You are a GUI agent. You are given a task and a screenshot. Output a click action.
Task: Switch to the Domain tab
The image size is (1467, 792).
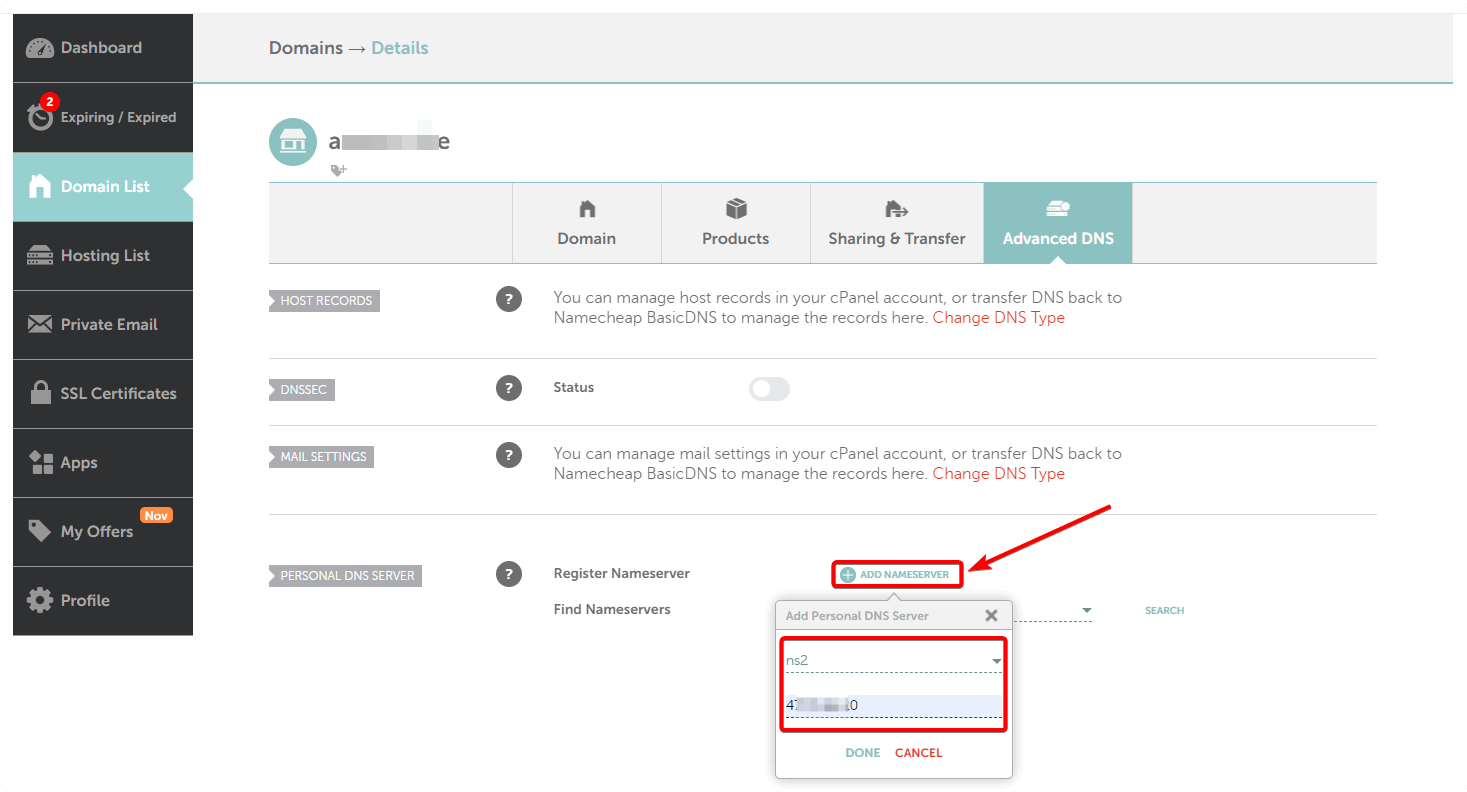click(587, 223)
